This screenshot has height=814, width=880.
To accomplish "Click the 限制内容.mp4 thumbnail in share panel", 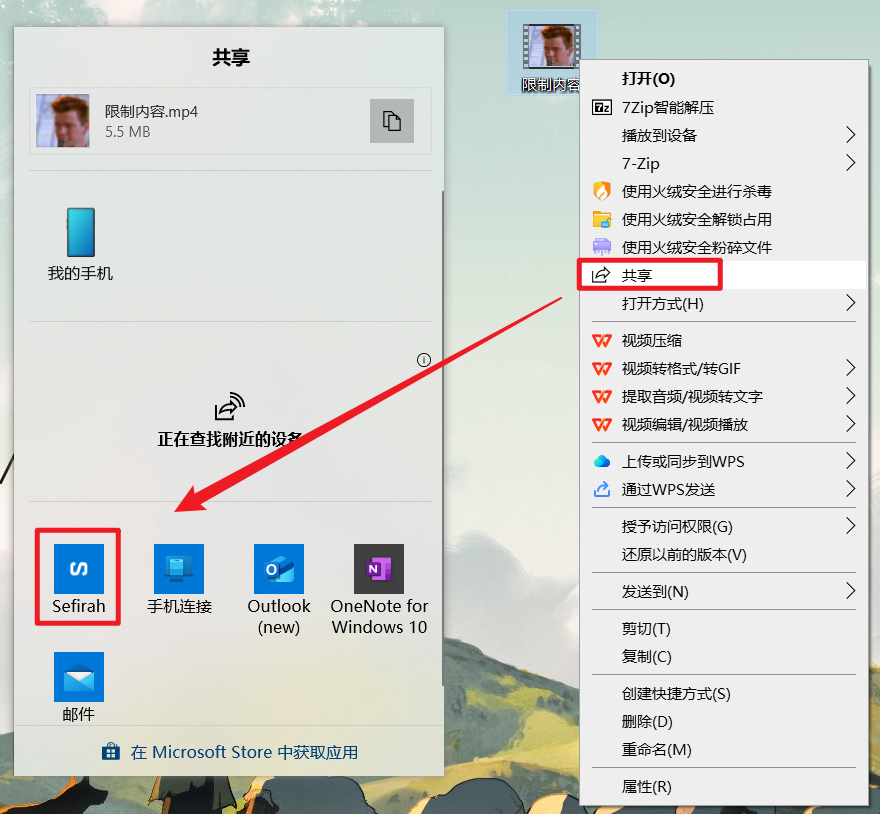I will coord(63,121).
